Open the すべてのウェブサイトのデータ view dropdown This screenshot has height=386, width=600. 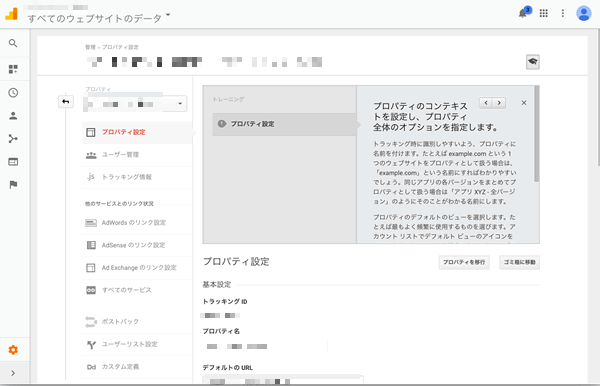[99, 18]
